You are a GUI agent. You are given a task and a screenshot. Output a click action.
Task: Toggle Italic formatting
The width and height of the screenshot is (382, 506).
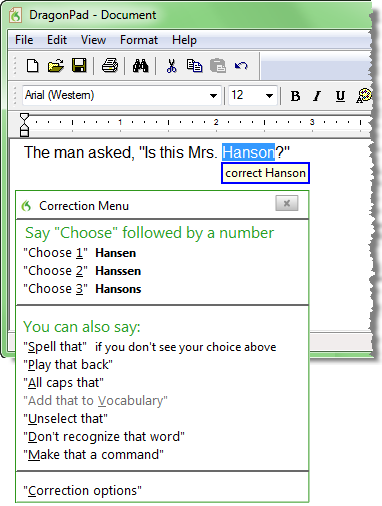tap(317, 96)
